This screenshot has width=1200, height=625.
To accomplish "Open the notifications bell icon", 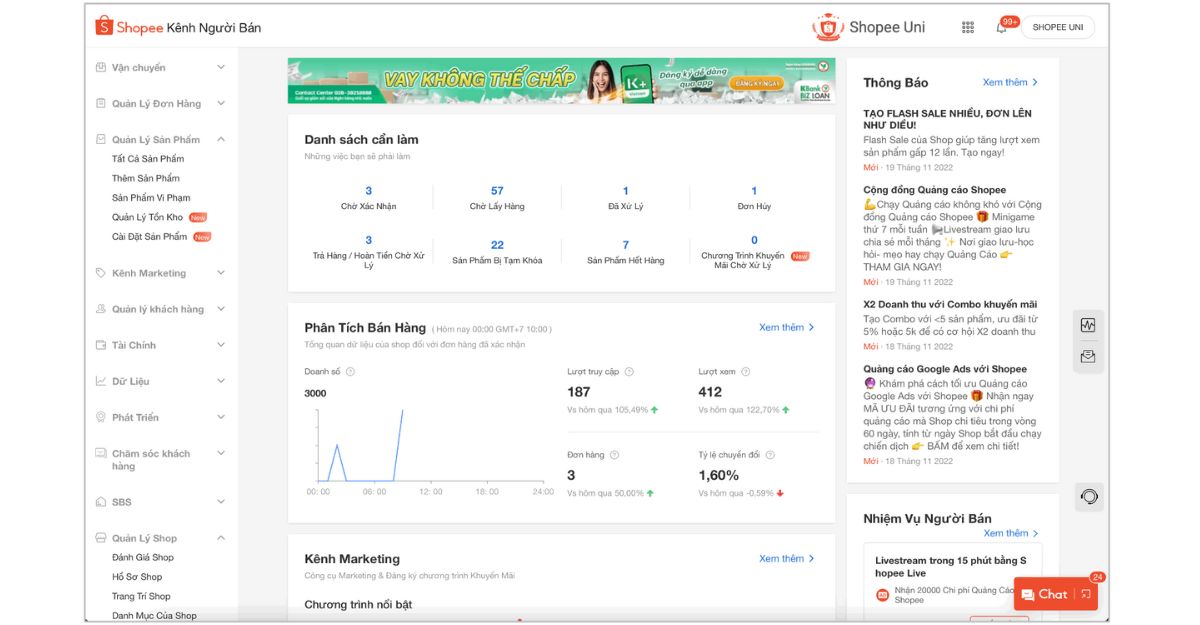I will (x=1001, y=27).
